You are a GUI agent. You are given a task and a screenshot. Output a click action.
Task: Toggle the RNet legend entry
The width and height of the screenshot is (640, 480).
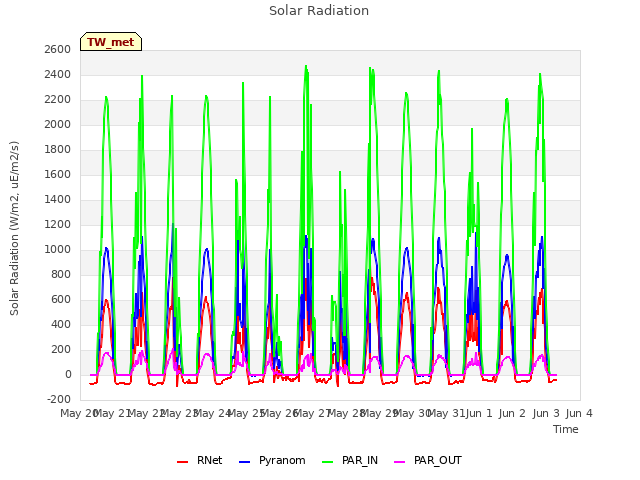point(200,460)
